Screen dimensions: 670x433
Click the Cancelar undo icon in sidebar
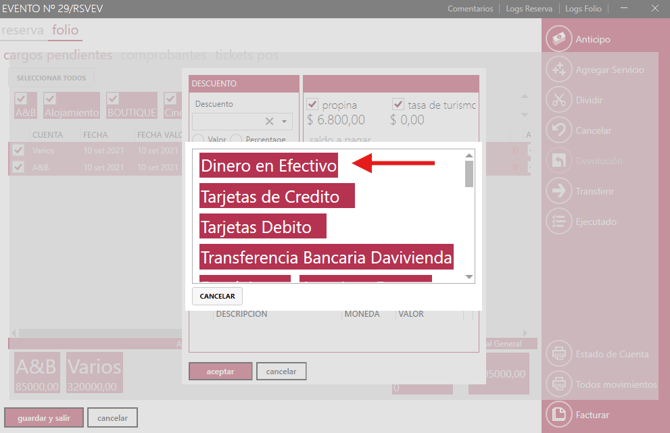(558, 130)
